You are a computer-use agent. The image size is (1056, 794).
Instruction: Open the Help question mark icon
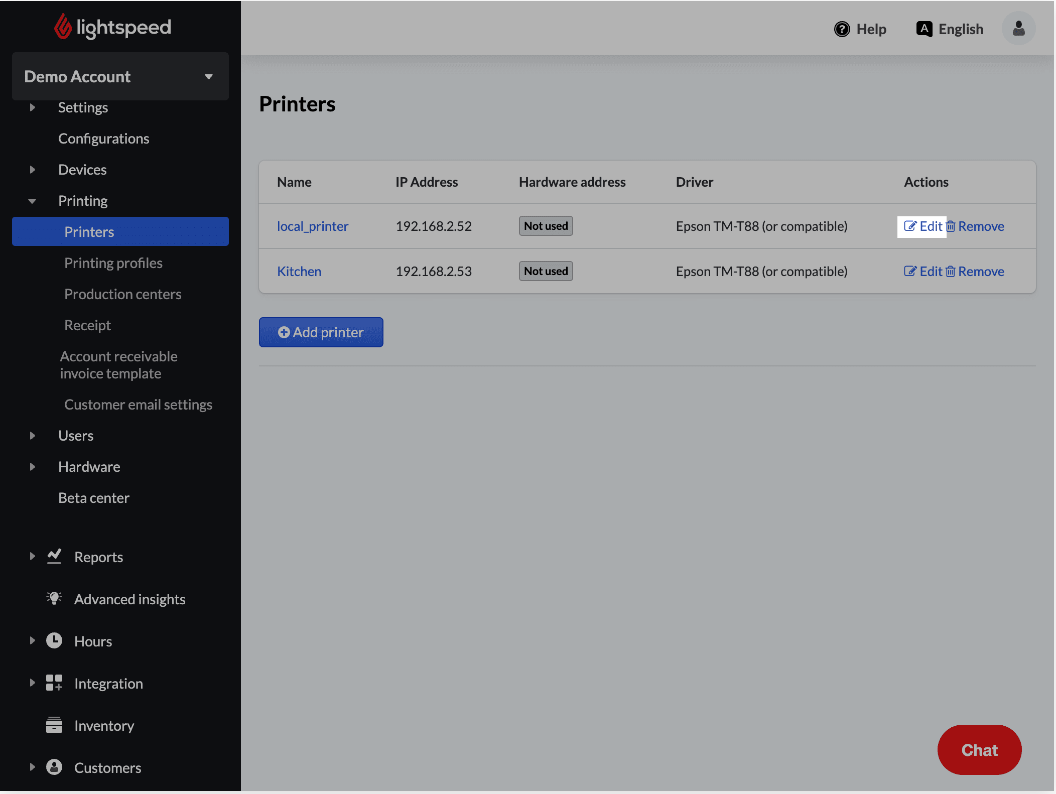pos(842,29)
